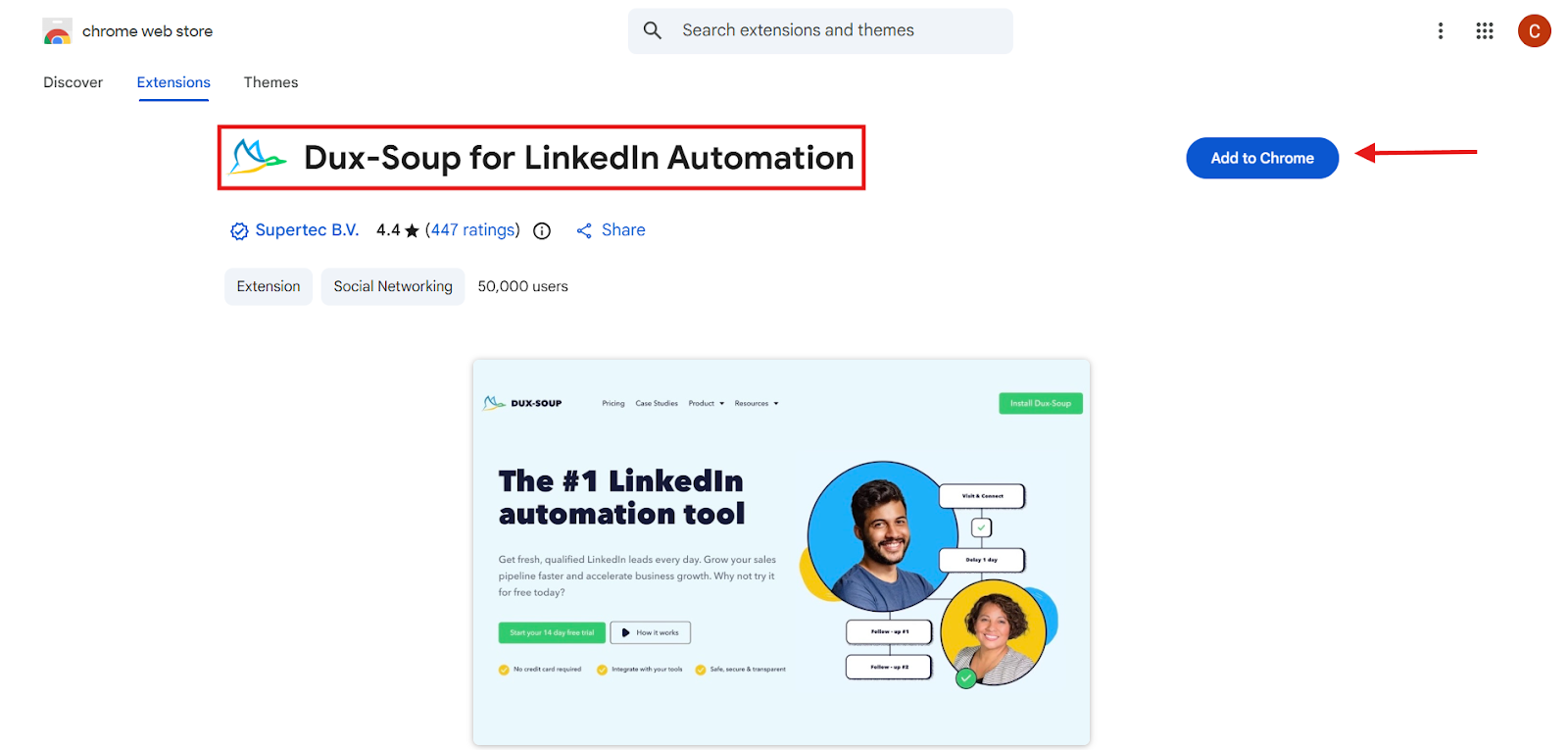Click the check icon by No credit card required

[x=504, y=670]
